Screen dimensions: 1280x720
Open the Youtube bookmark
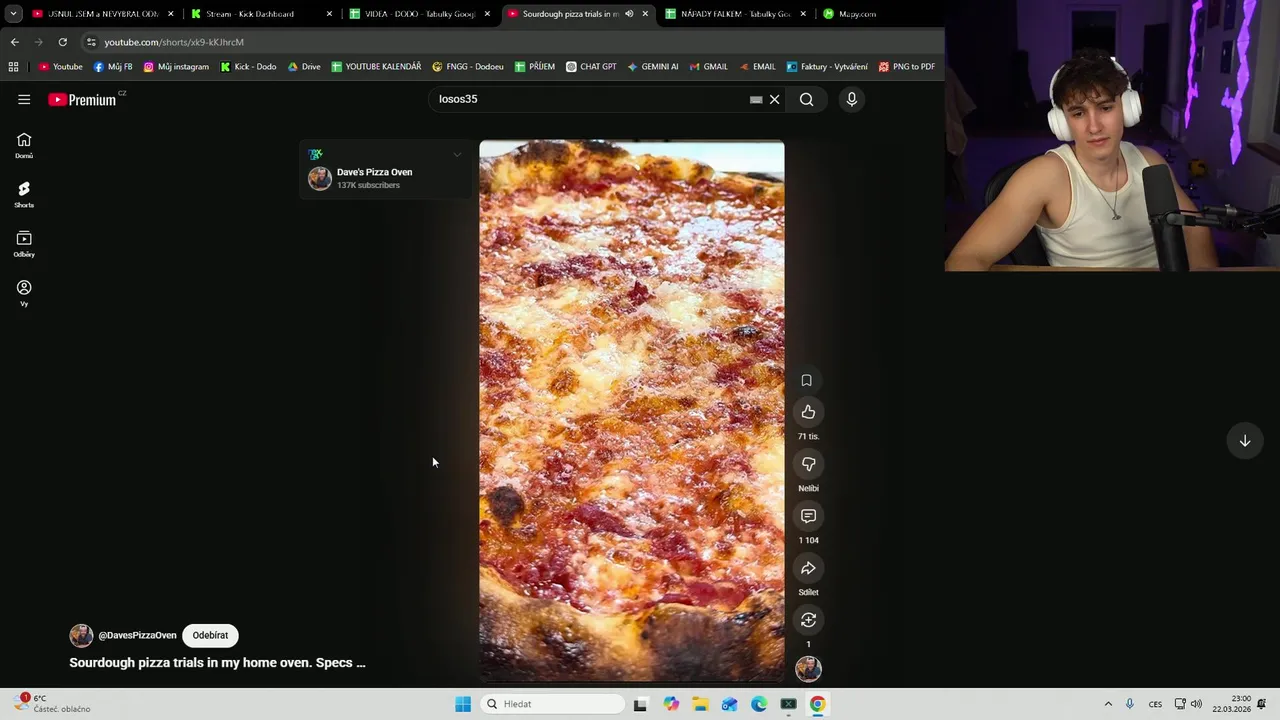61,67
